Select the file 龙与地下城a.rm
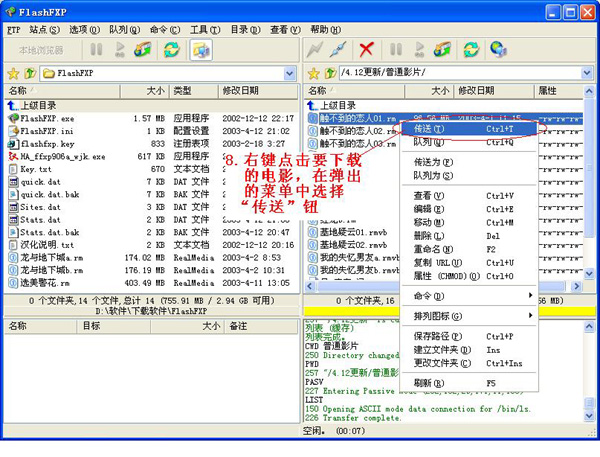Viewport: 600px width, 457px height. tap(47, 257)
